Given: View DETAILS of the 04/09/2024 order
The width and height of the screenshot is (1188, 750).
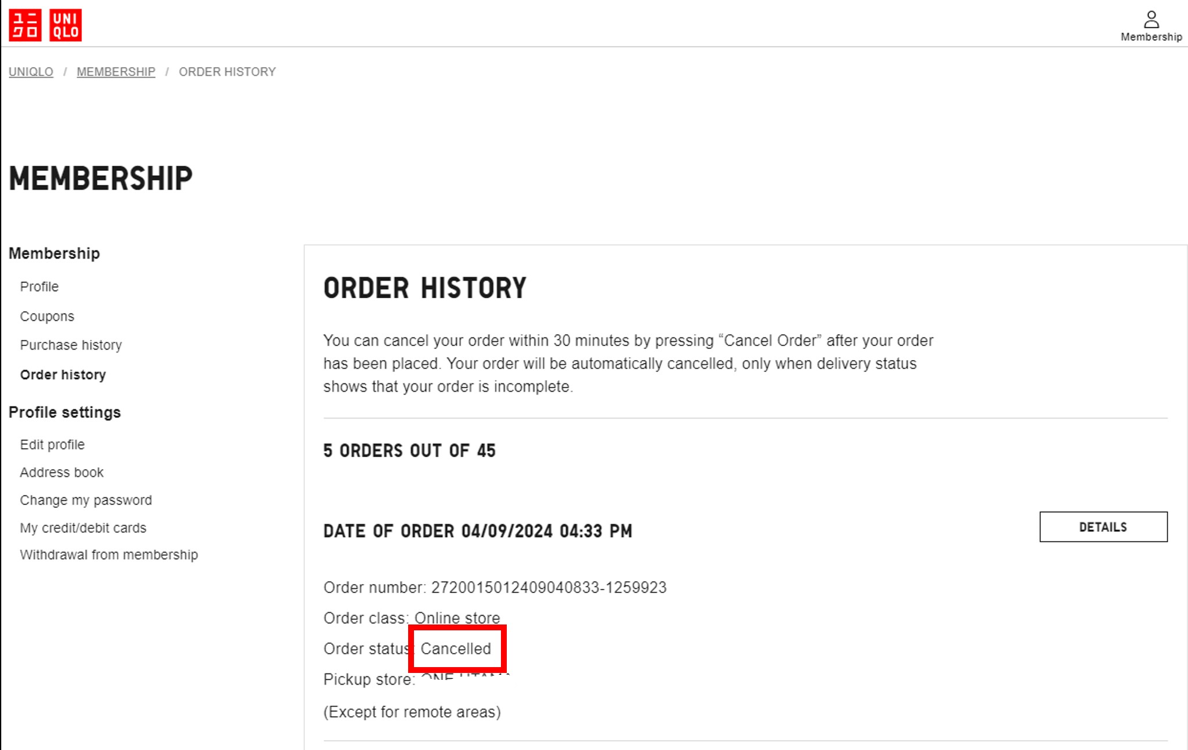Looking at the screenshot, I should 1103,527.
